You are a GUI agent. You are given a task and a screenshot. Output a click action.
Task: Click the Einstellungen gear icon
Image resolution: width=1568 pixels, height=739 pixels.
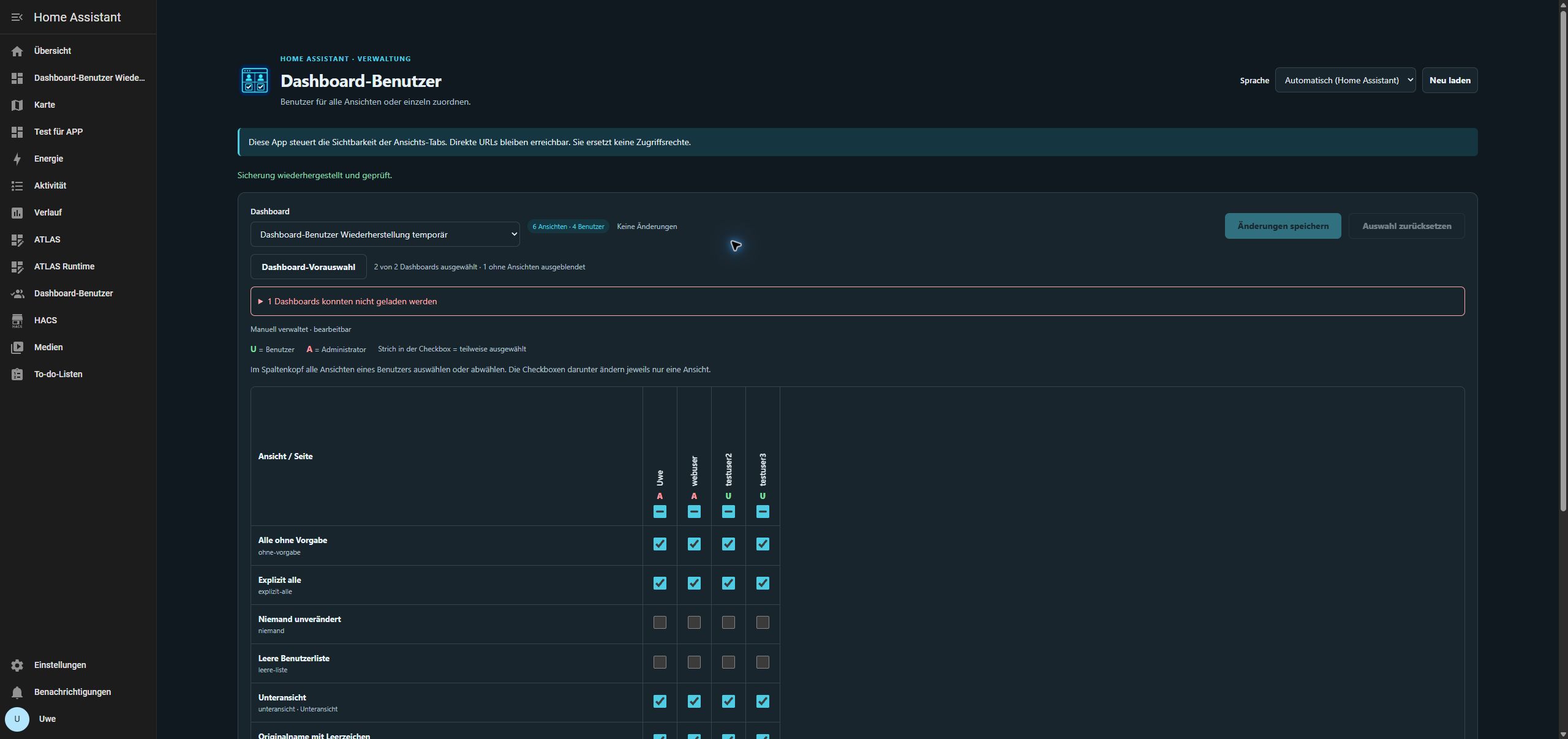coord(17,665)
